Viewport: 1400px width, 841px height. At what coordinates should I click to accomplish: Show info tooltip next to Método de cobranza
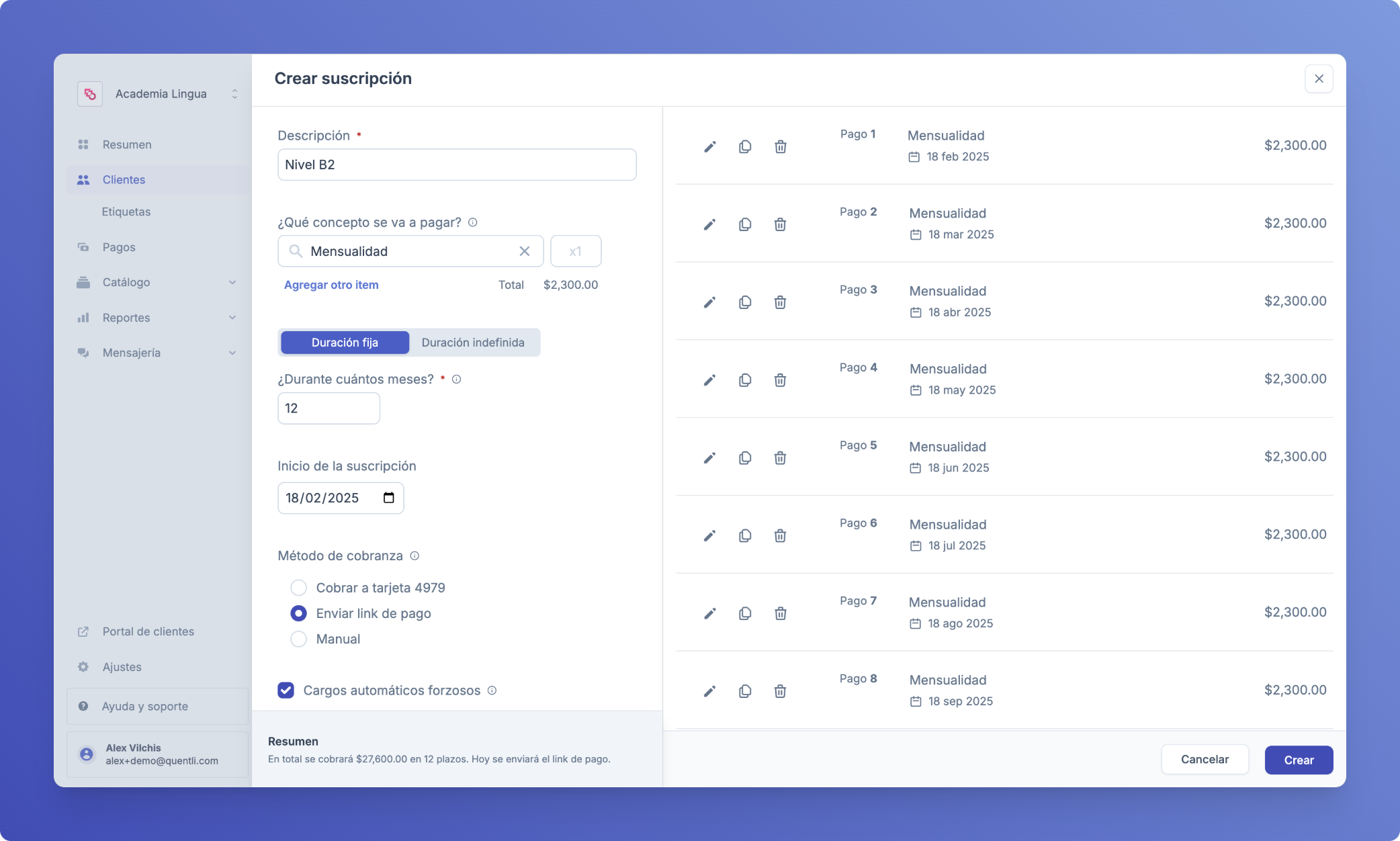[x=414, y=556]
